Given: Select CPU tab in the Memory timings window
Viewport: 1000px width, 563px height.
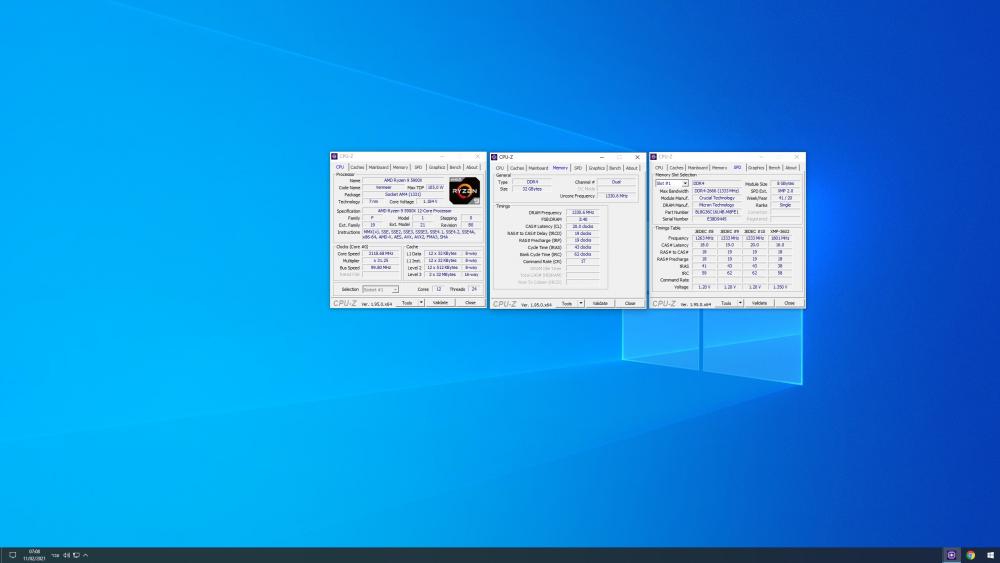Looking at the screenshot, I should point(500,168).
